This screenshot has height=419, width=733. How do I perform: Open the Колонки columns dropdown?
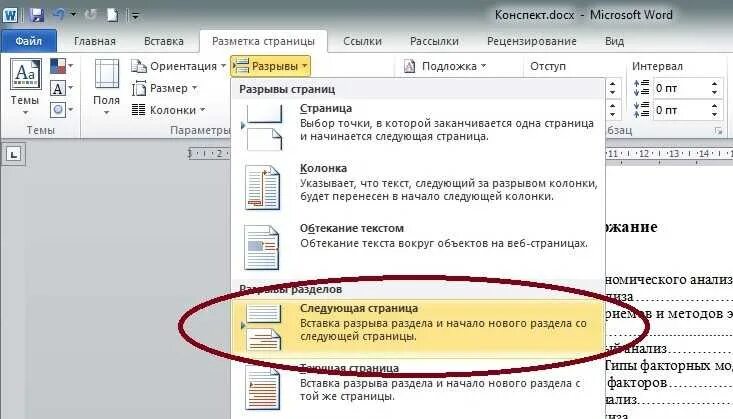169,110
